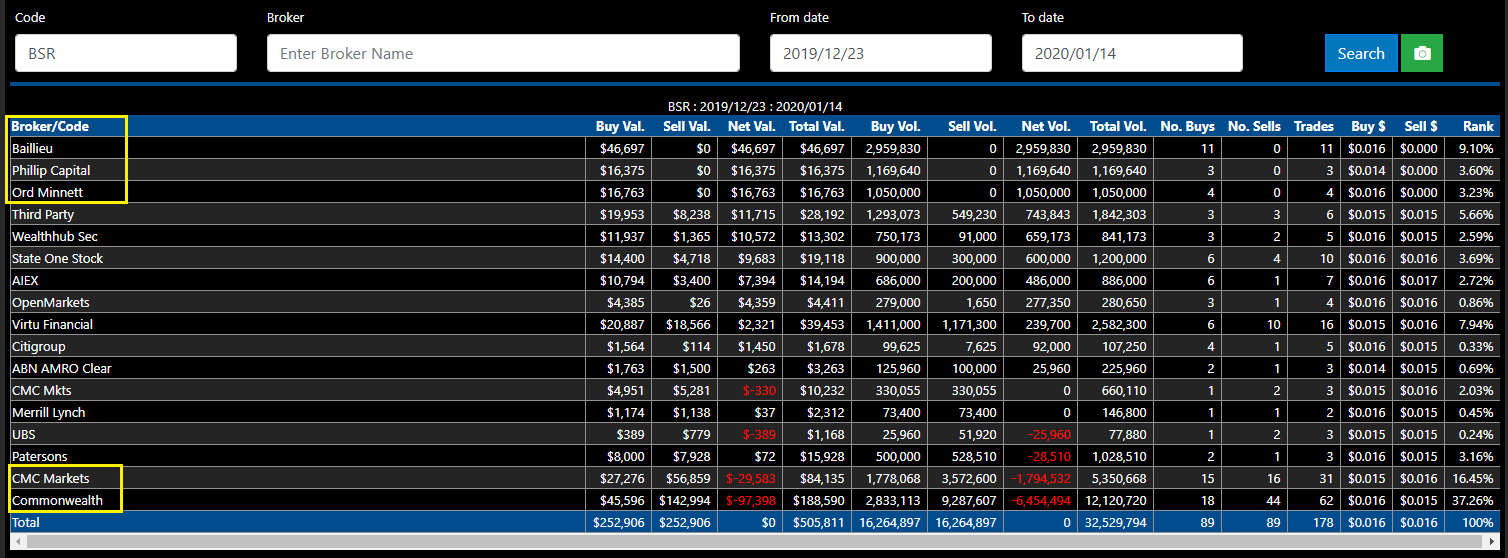
Task: Click Third Party rank 5.66%
Action: coord(1478,214)
